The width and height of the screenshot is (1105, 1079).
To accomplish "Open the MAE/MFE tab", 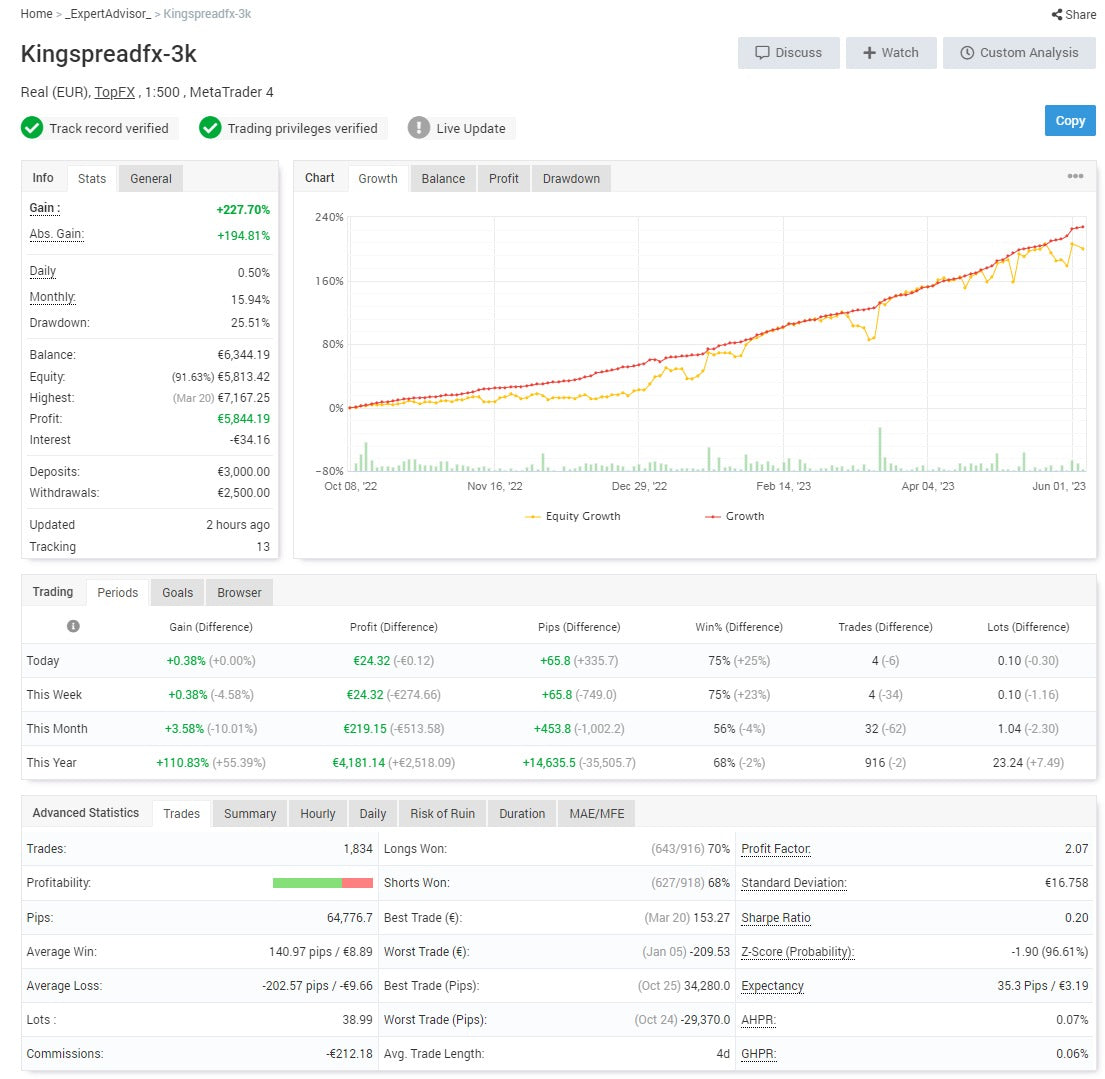I will click(597, 813).
